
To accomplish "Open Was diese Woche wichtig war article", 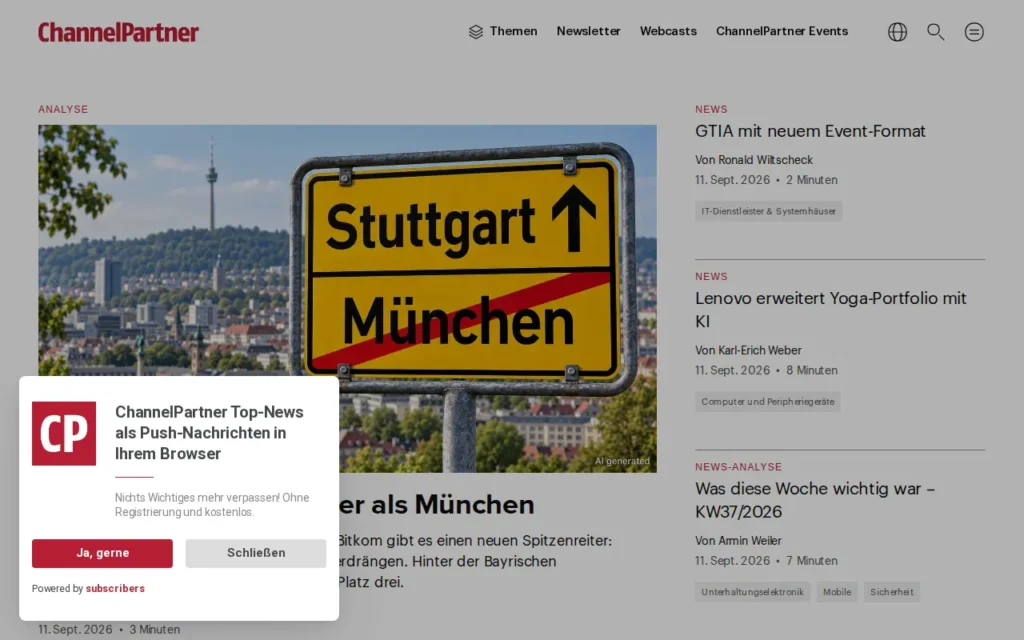I will pyautogui.click(x=815, y=500).
